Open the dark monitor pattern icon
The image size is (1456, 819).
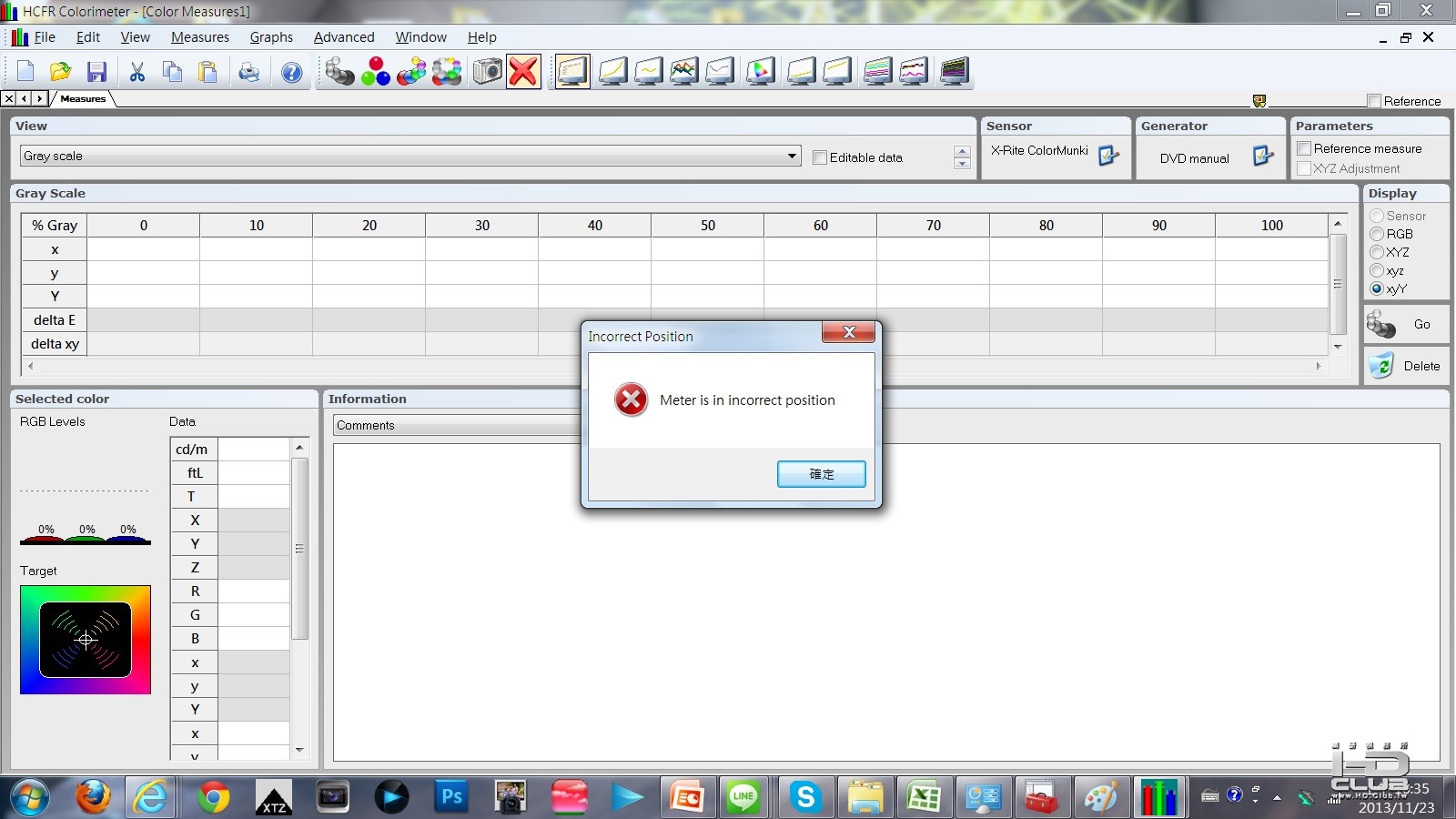pyautogui.click(x=954, y=71)
